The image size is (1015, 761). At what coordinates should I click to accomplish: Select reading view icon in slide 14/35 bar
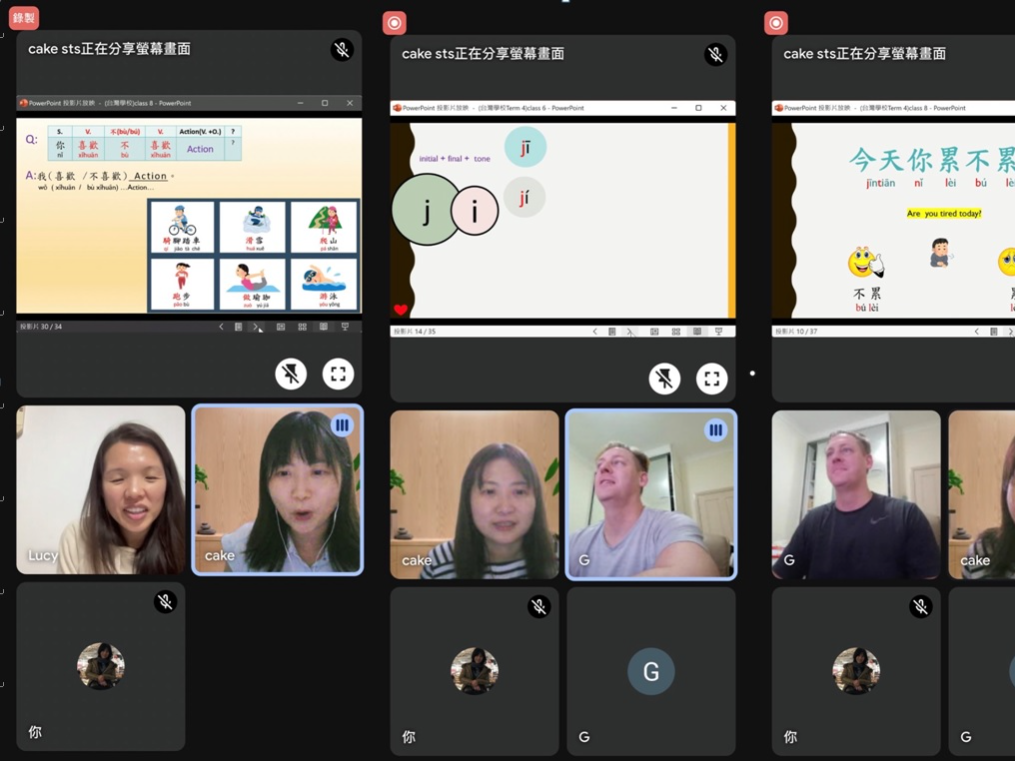coord(697,332)
